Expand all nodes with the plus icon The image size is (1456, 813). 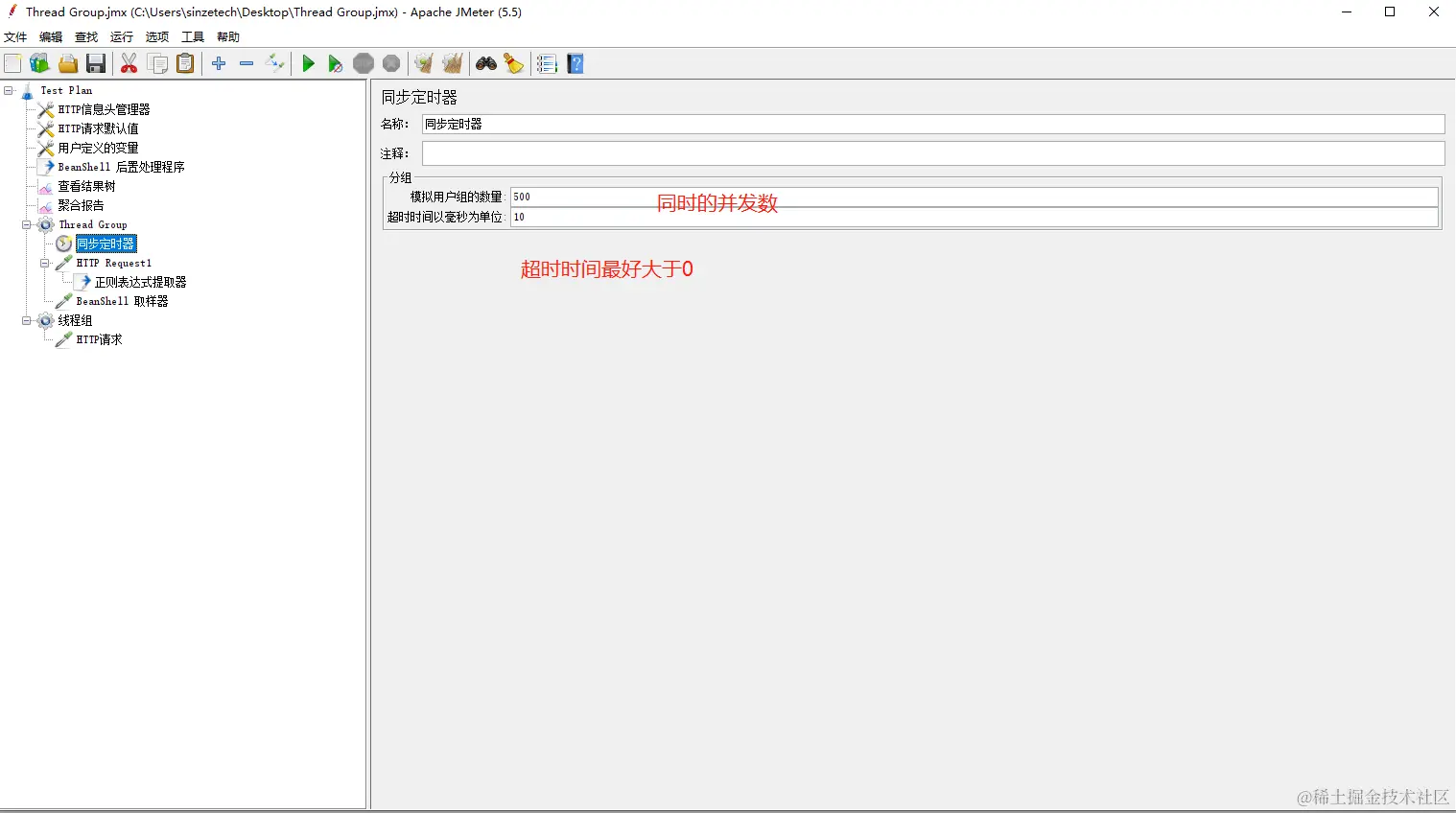tap(219, 63)
